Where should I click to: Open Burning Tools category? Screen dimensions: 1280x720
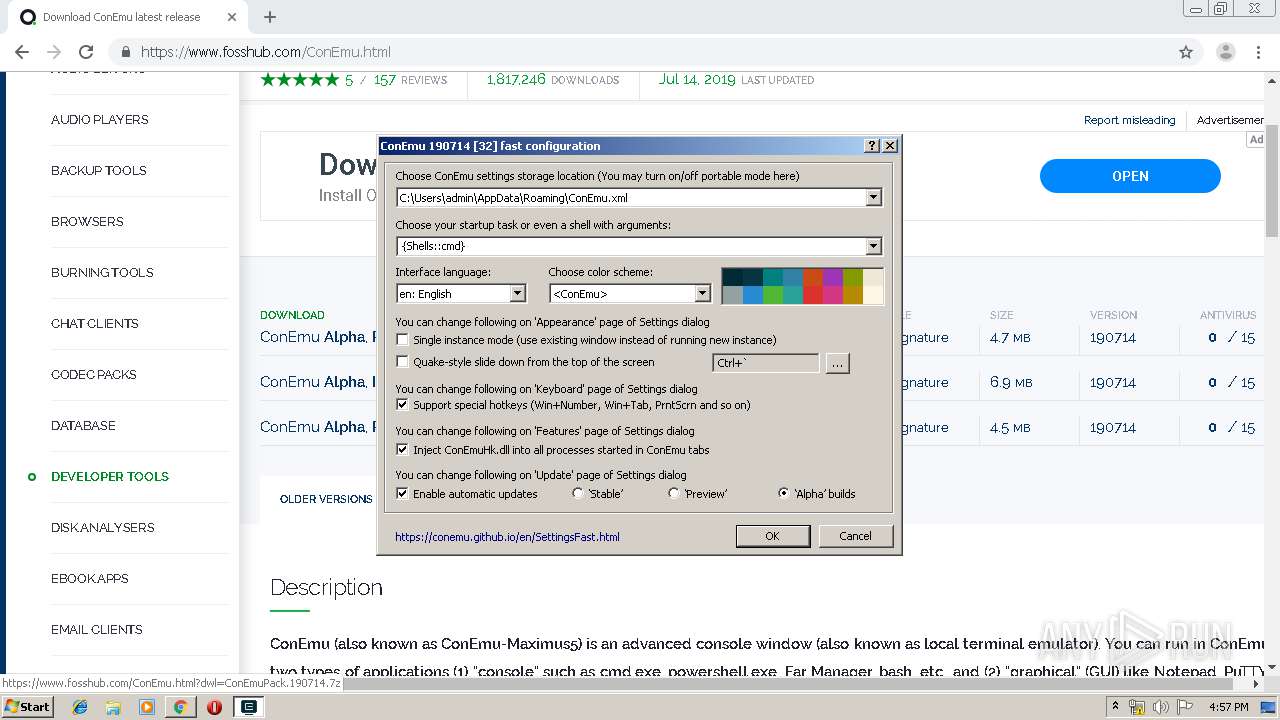[x=102, y=272]
